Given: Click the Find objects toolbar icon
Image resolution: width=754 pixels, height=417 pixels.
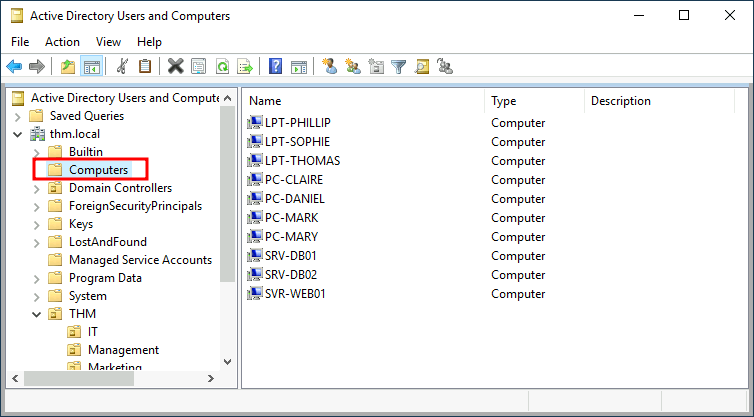Looking at the screenshot, I should coord(422,66).
